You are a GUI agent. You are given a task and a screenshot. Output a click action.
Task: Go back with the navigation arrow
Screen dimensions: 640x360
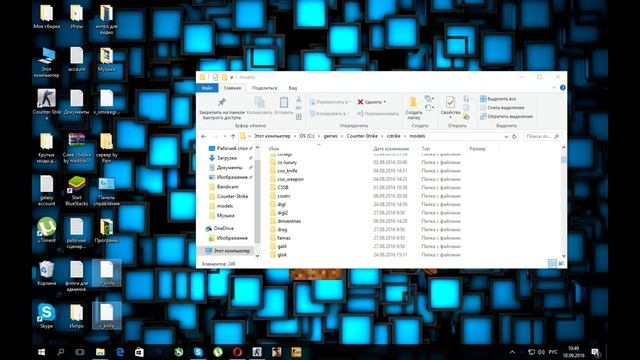pos(204,136)
